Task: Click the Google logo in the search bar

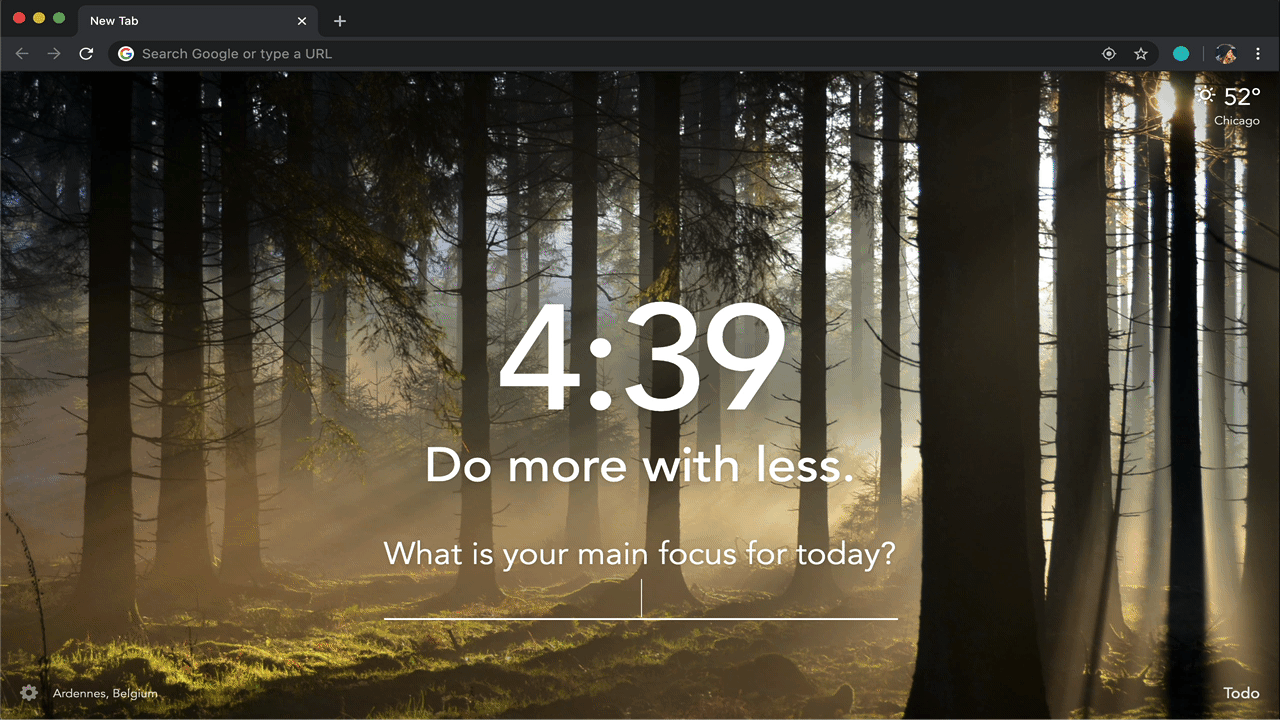Action: point(126,54)
